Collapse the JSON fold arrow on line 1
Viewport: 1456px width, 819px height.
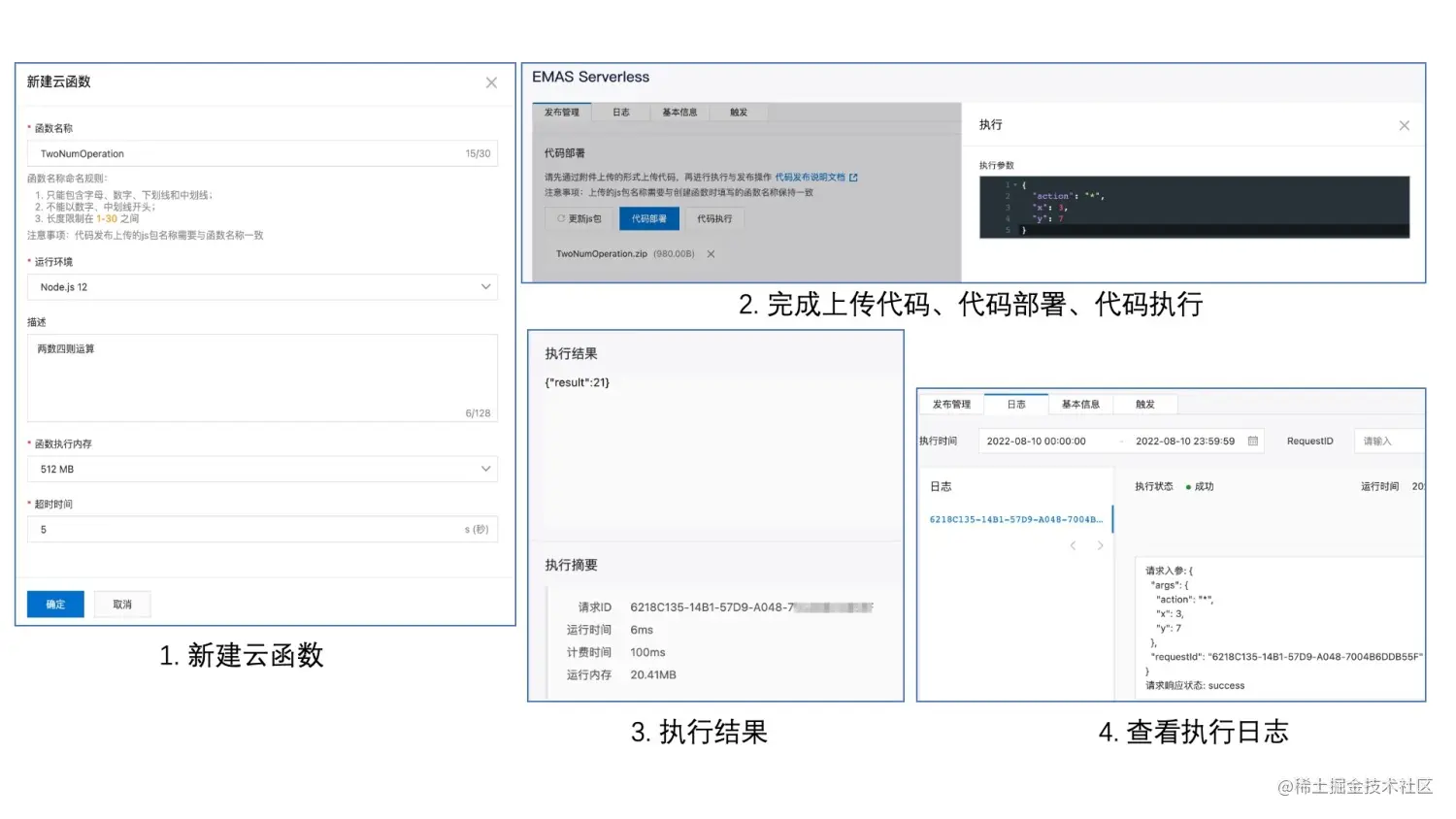pos(1015,184)
